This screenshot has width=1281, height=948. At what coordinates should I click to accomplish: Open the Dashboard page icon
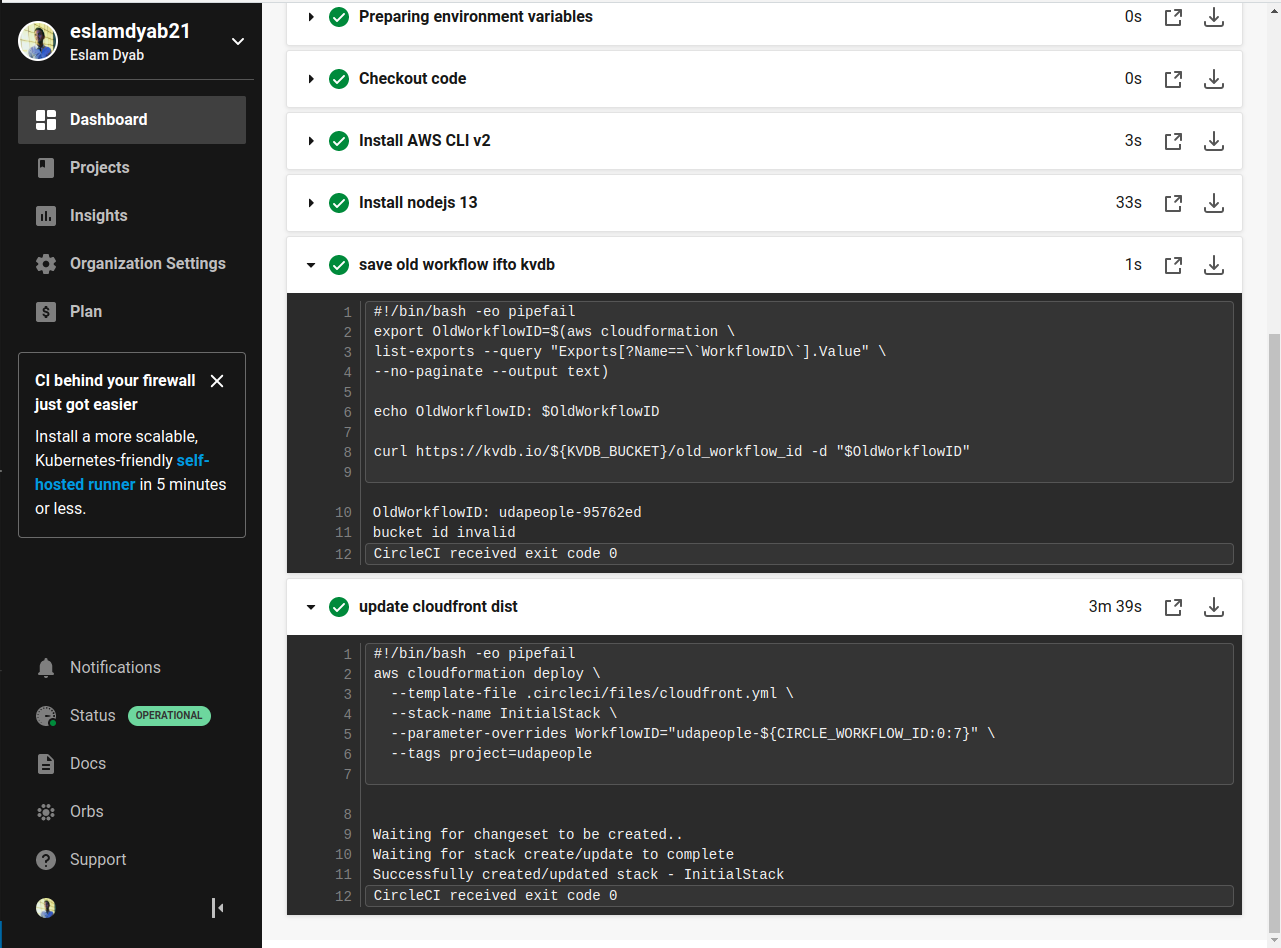tap(46, 120)
